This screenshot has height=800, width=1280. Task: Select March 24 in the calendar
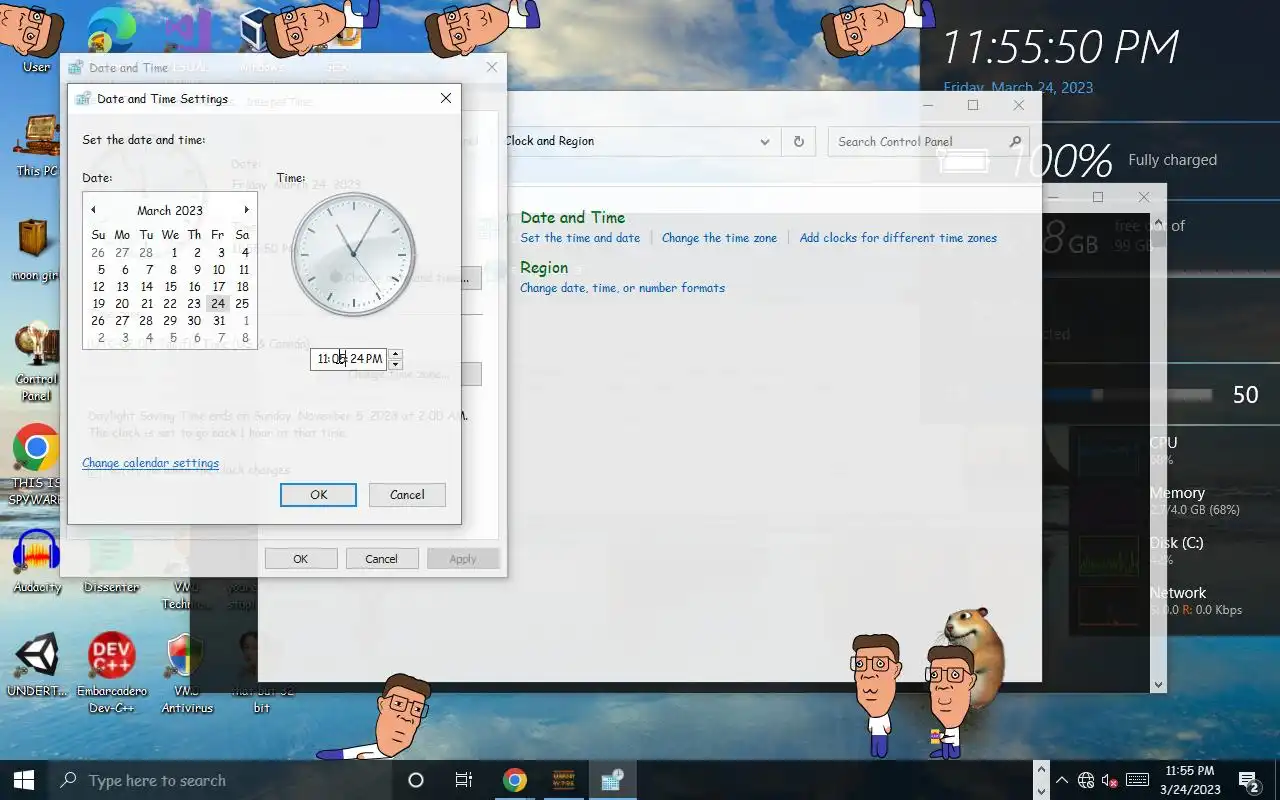pos(218,303)
